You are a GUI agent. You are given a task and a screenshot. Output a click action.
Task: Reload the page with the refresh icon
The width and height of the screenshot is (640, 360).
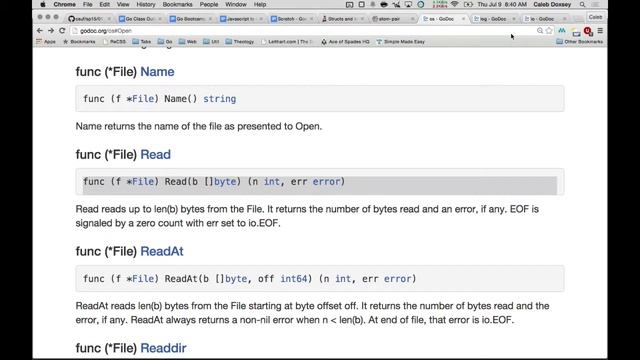point(62,31)
